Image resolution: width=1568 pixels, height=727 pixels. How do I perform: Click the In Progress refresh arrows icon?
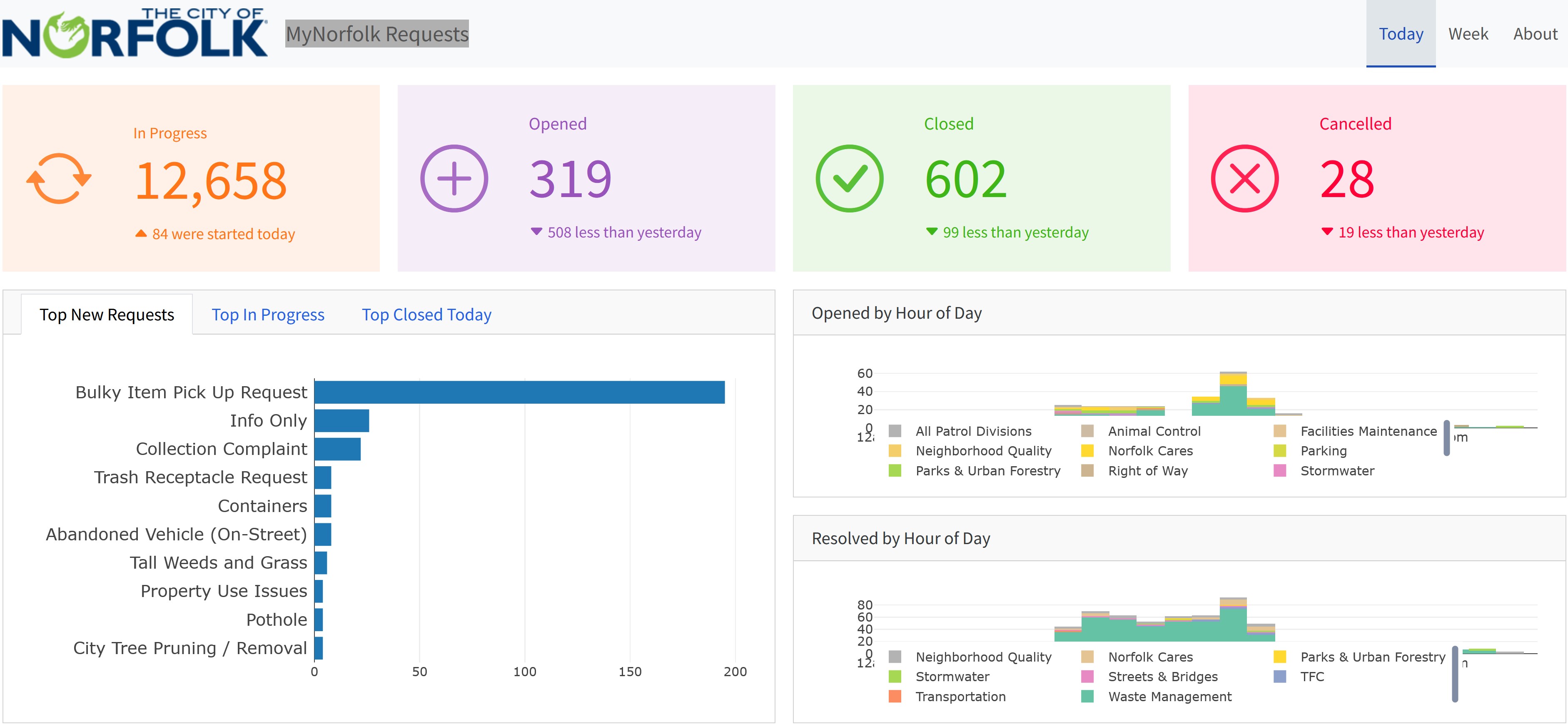click(x=58, y=178)
